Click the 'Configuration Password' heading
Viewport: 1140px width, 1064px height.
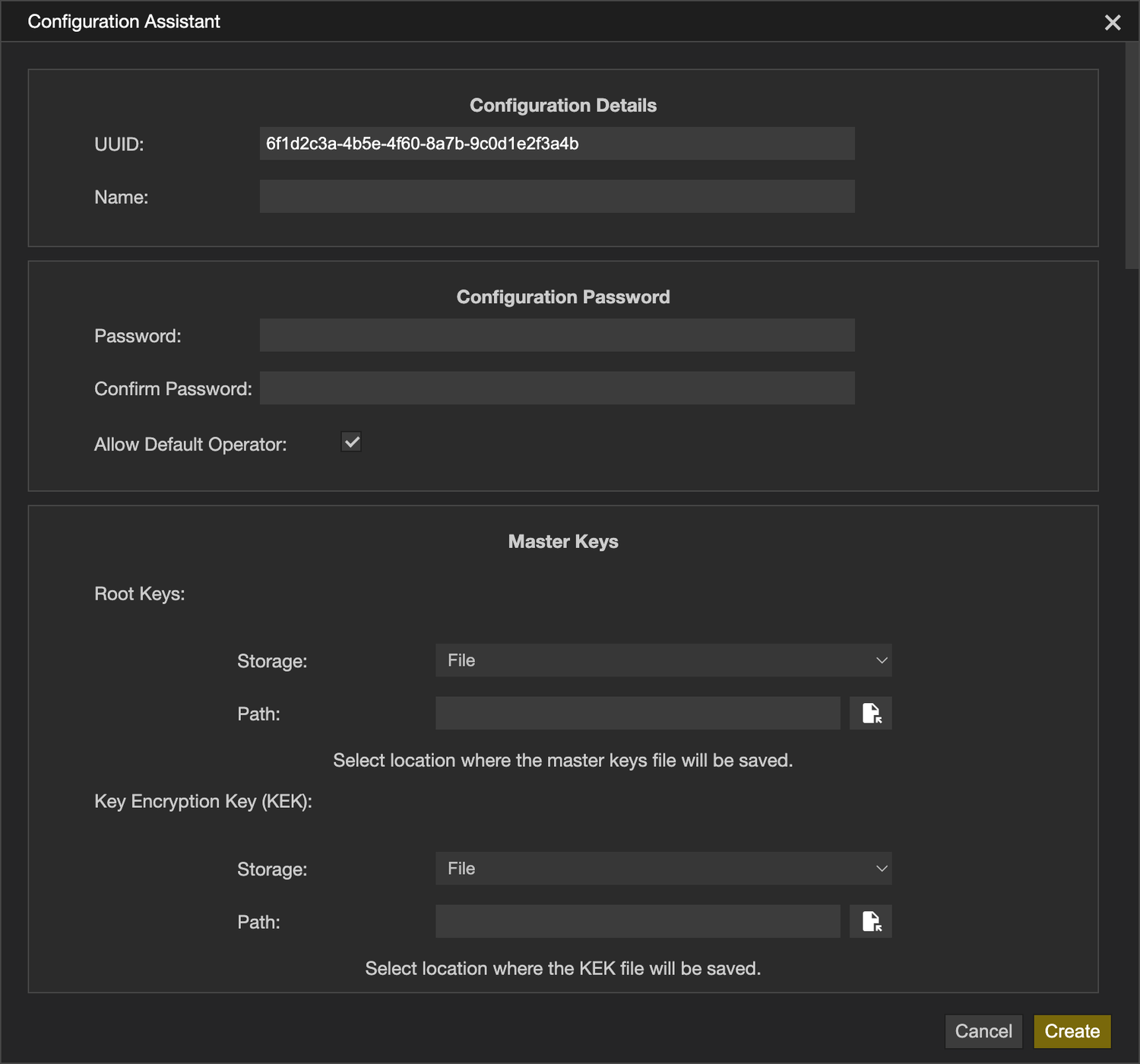[x=563, y=297]
